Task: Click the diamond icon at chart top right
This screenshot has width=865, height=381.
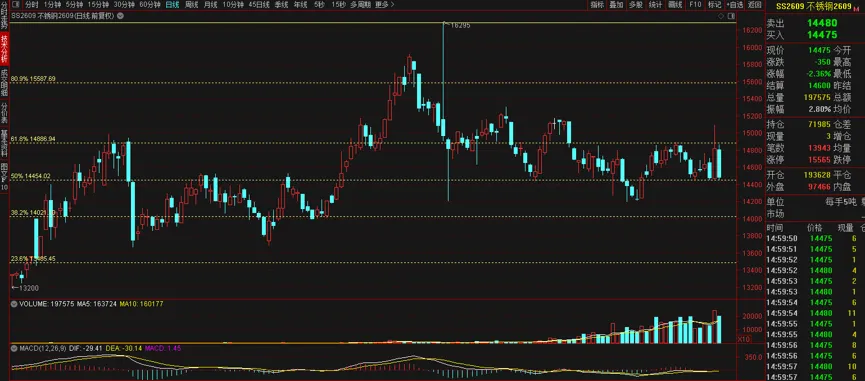Action: click(721, 17)
